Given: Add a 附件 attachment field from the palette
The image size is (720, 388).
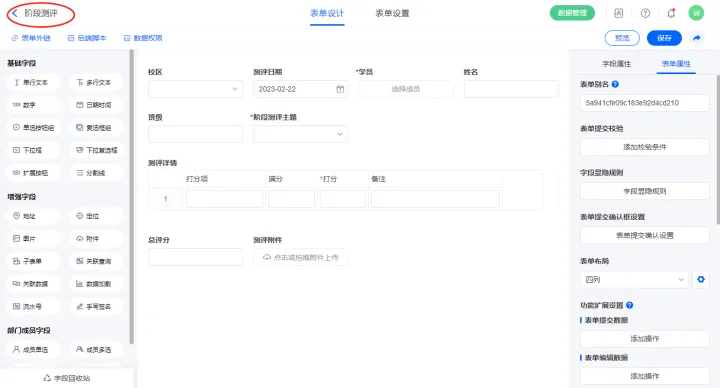Looking at the screenshot, I should 96,239.
